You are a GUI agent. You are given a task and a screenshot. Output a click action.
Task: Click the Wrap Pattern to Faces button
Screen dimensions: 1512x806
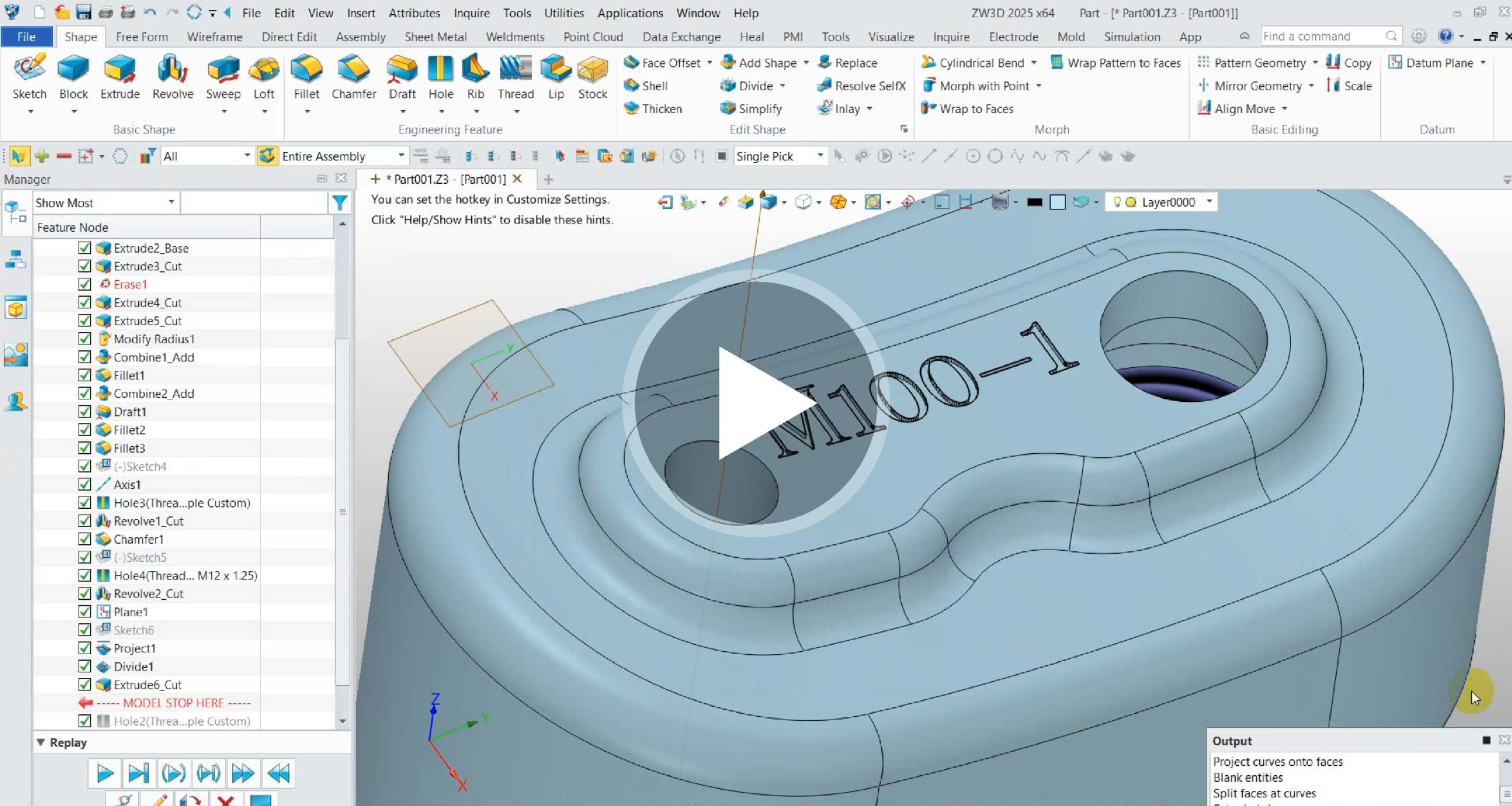click(1123, 63)
